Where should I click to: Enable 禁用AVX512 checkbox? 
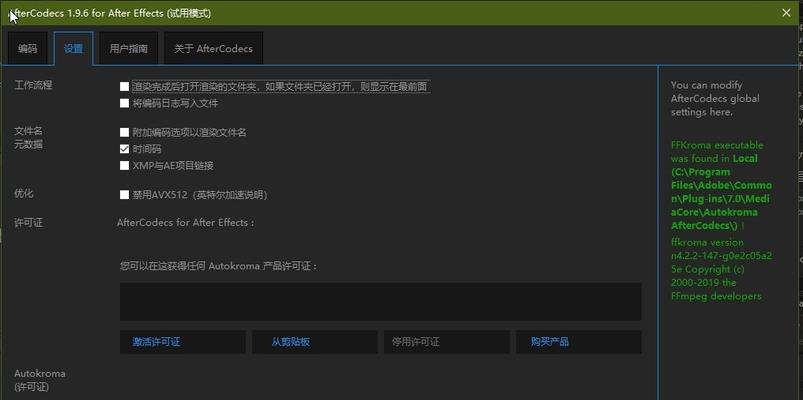click(124, 195)
